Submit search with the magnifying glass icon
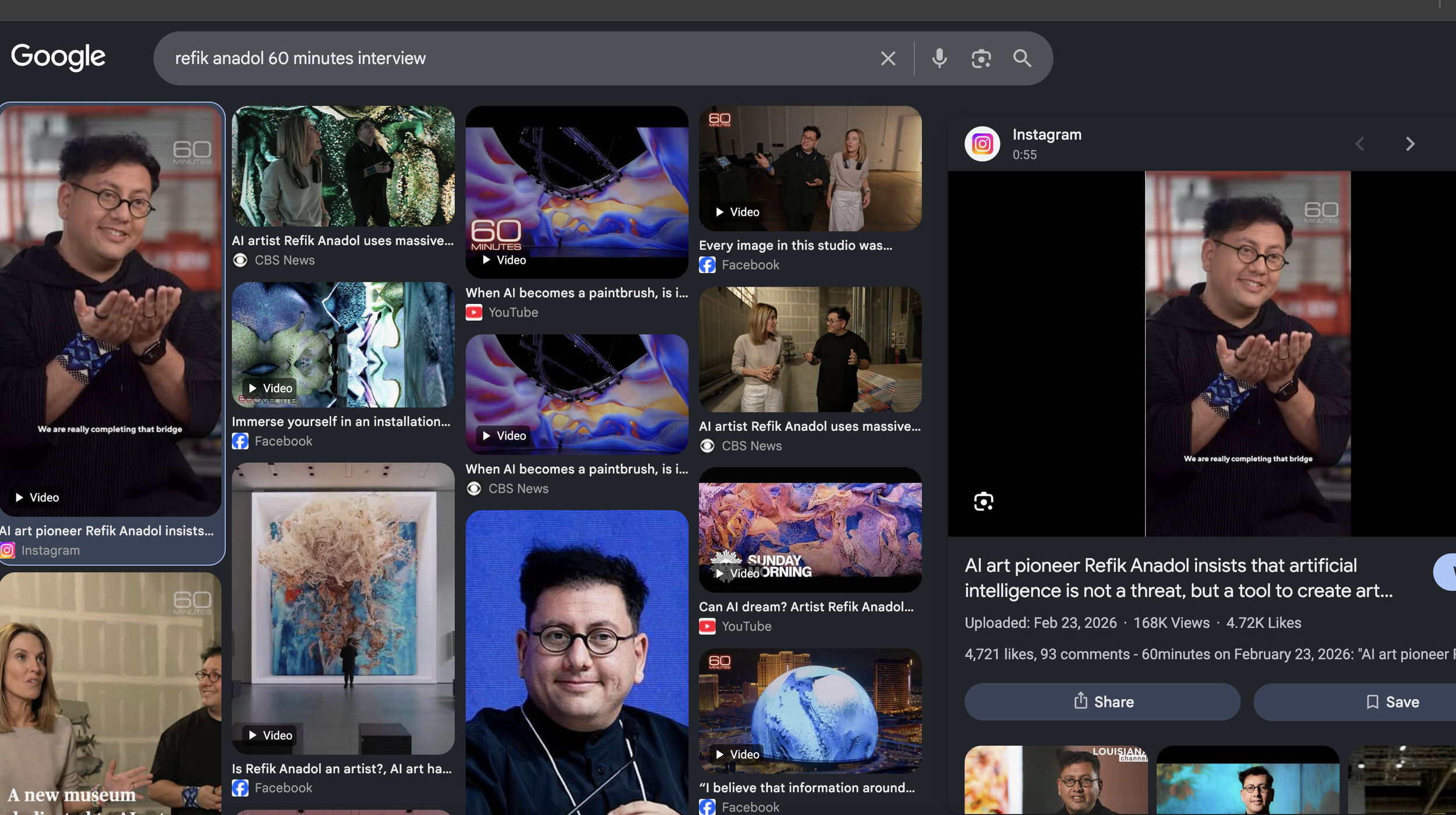Image resolution: width=1456 pixels, height=815 pixels. pos(1022,58)
